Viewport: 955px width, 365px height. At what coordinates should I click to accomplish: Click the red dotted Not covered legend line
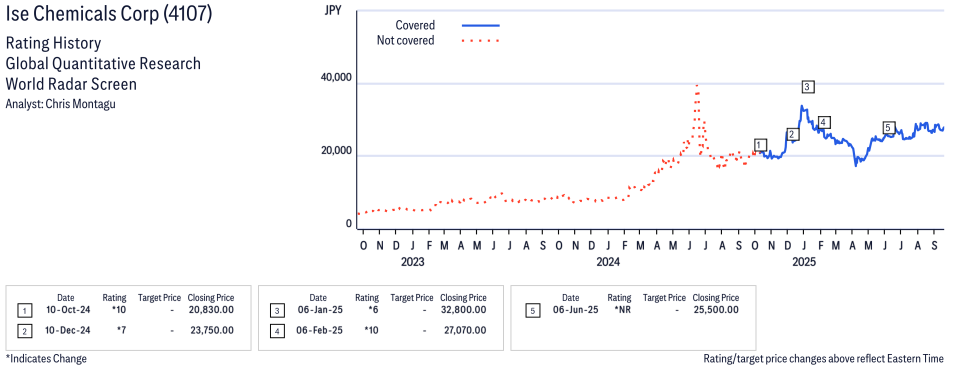click(x=481, y=41)
